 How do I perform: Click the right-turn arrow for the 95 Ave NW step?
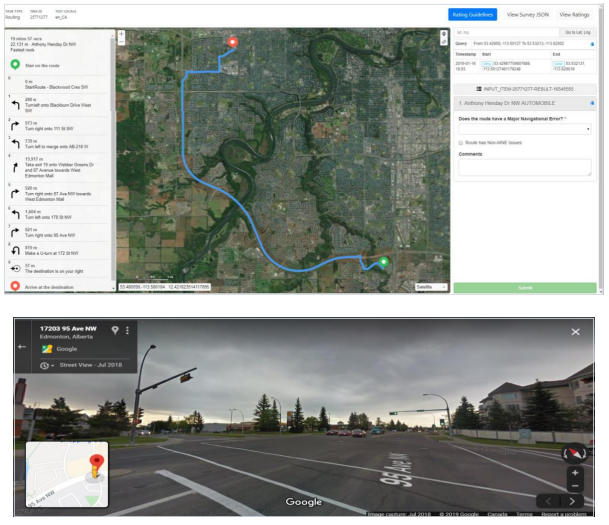tap(16, 232)
